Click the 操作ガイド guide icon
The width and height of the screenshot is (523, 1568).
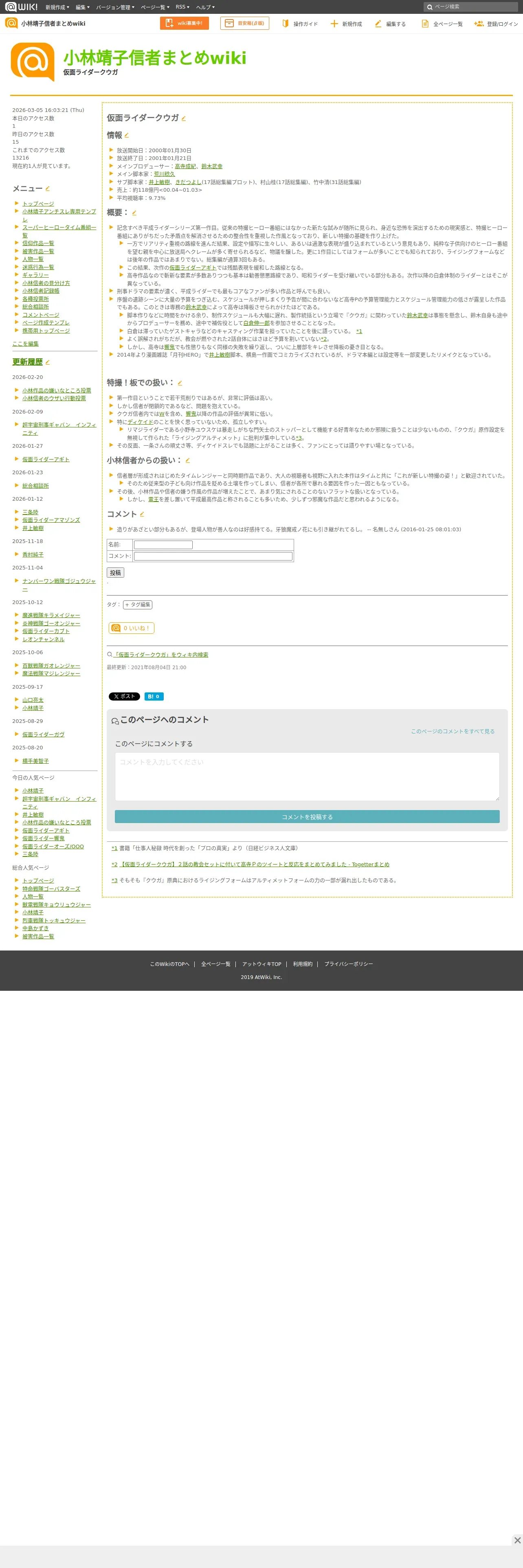point(285,24)
